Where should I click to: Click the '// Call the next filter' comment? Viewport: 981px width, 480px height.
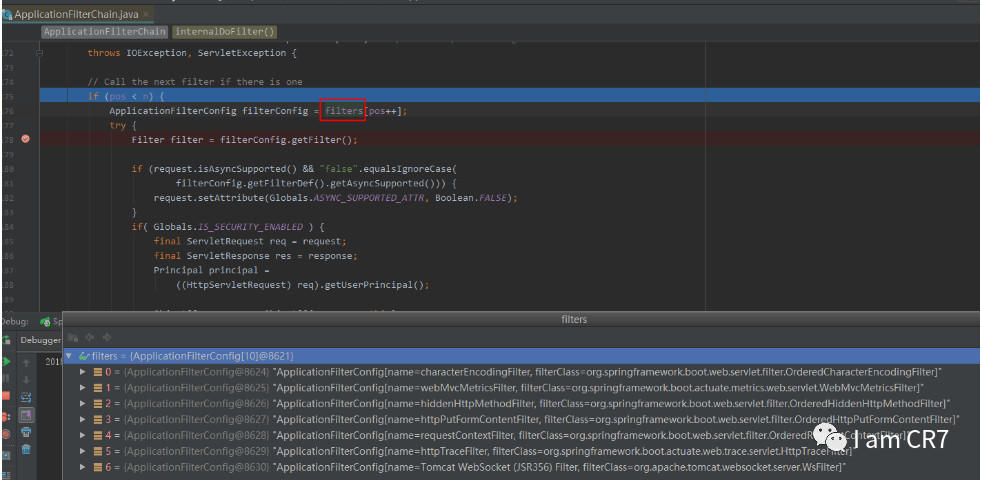point(195,82)
